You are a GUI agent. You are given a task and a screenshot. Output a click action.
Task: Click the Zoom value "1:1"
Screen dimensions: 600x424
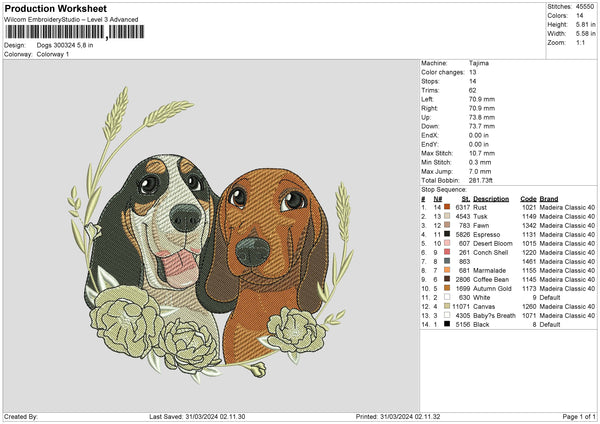click(x=580, y=42)
